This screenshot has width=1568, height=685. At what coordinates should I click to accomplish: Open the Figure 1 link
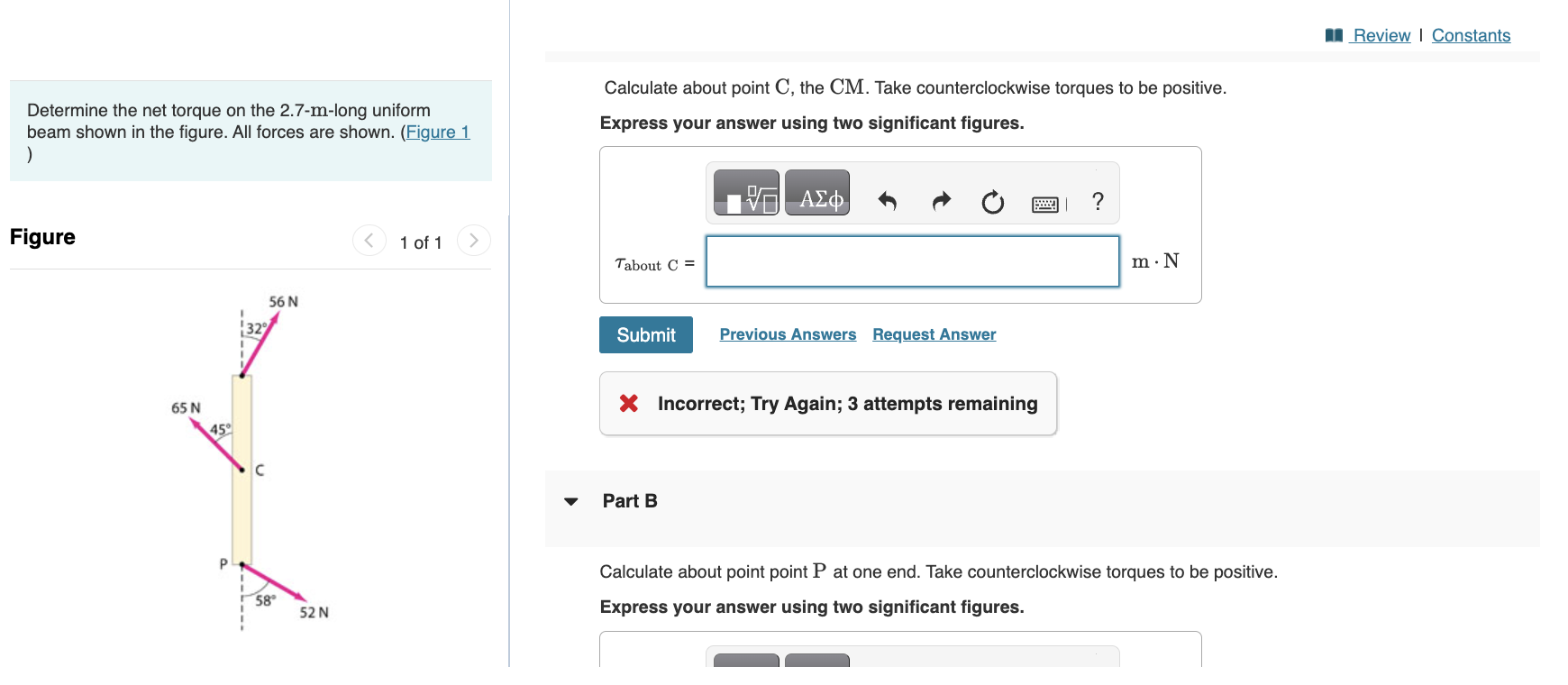click(438, 132)
